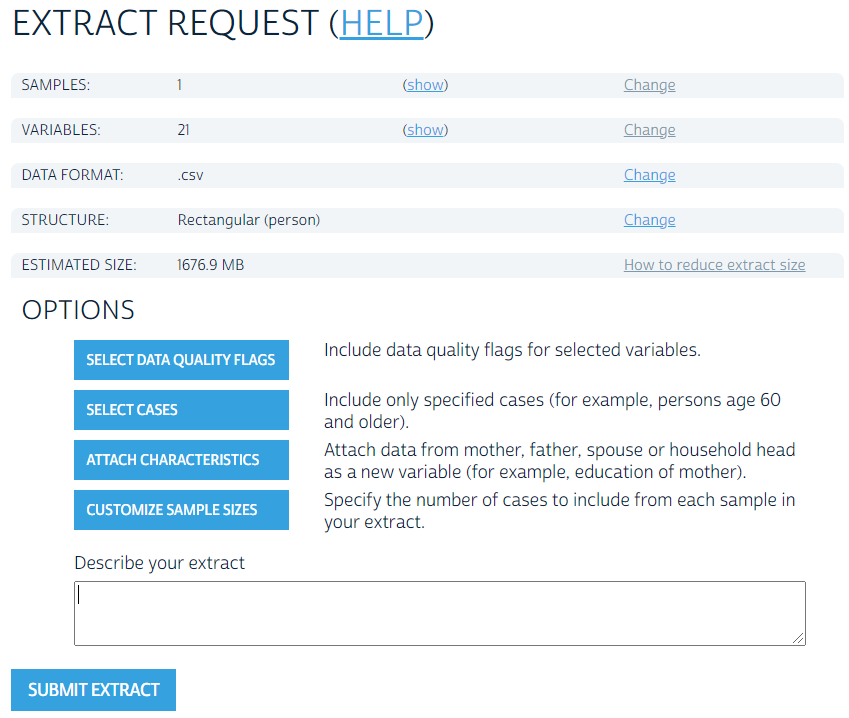
Task: Click the estimated size value 1676.9 MB
Action: pyautogui.click(x=211, y=265)
